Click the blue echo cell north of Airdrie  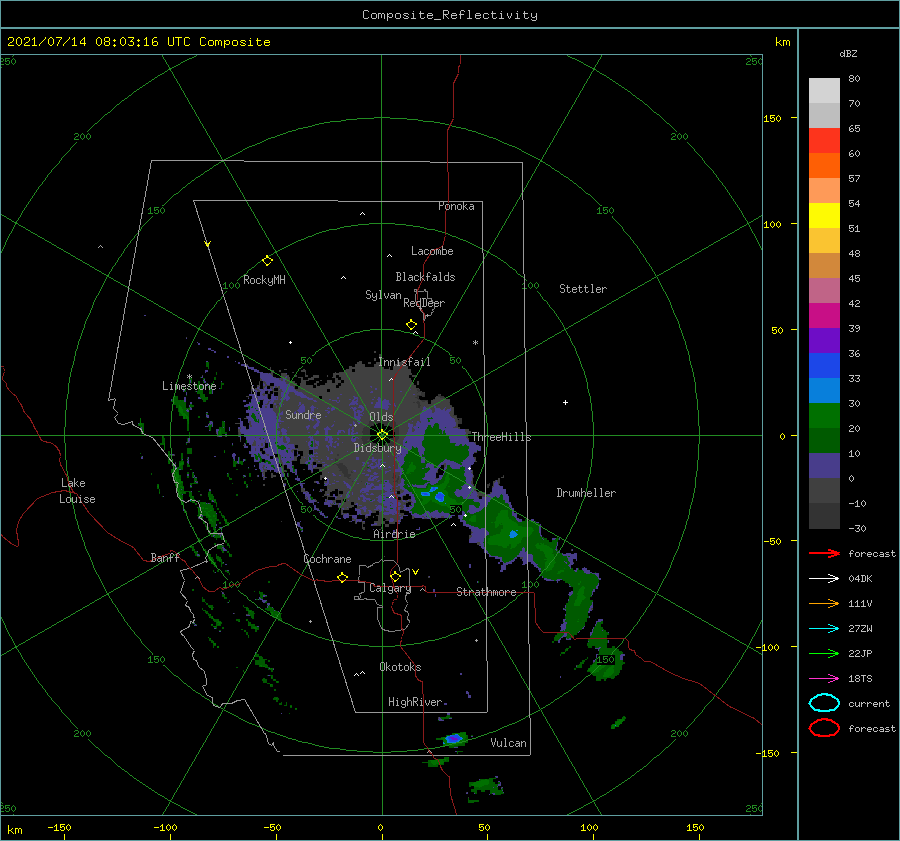pyautogui.click(x=440, y=497)
